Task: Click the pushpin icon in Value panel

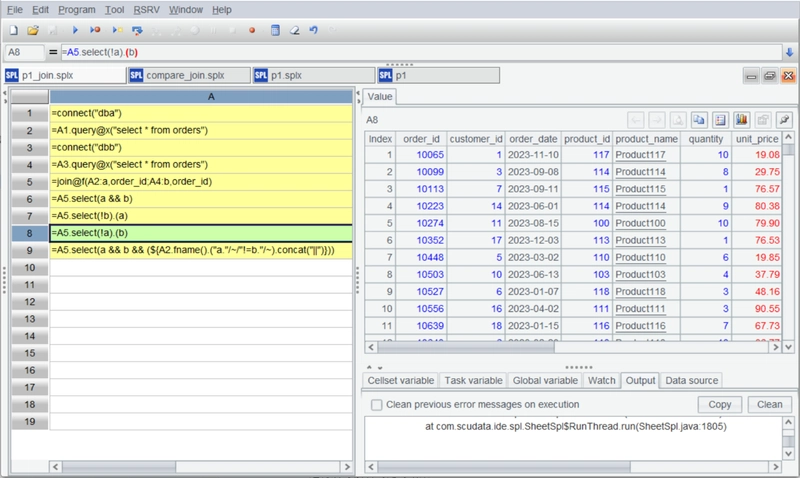Action: 784,120
